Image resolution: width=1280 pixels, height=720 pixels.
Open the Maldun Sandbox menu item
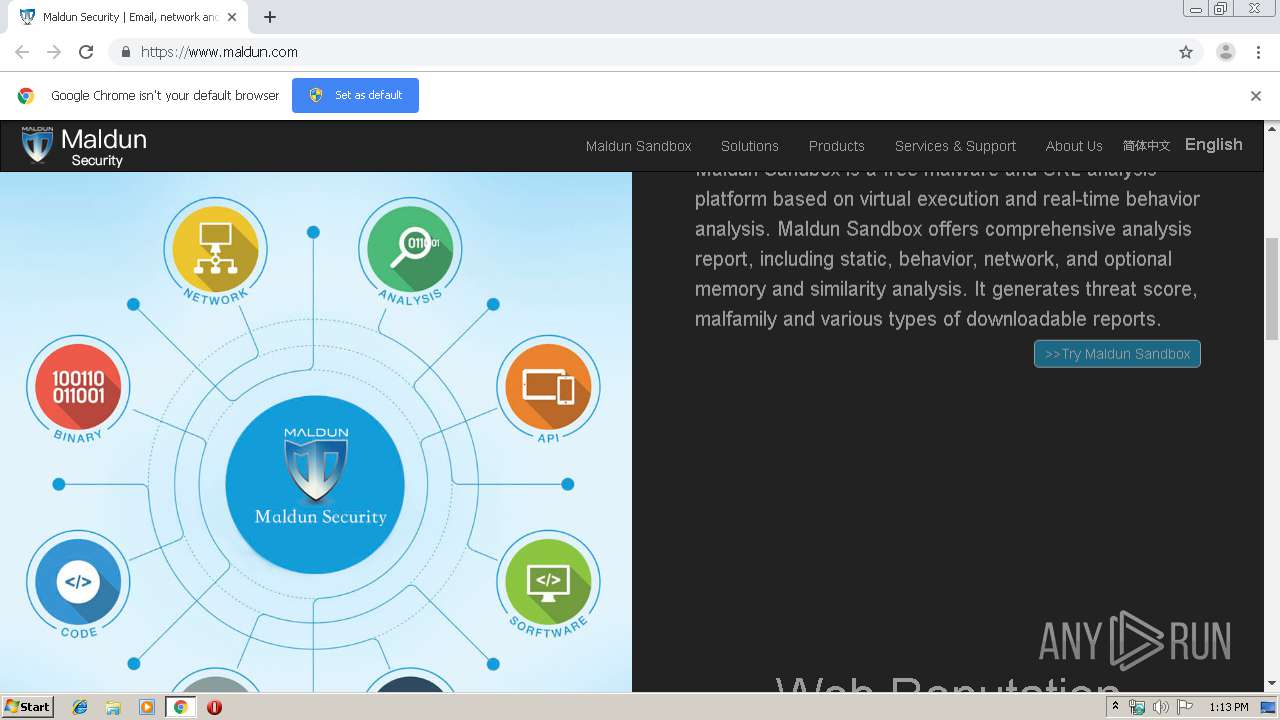(x=638, y=146)
